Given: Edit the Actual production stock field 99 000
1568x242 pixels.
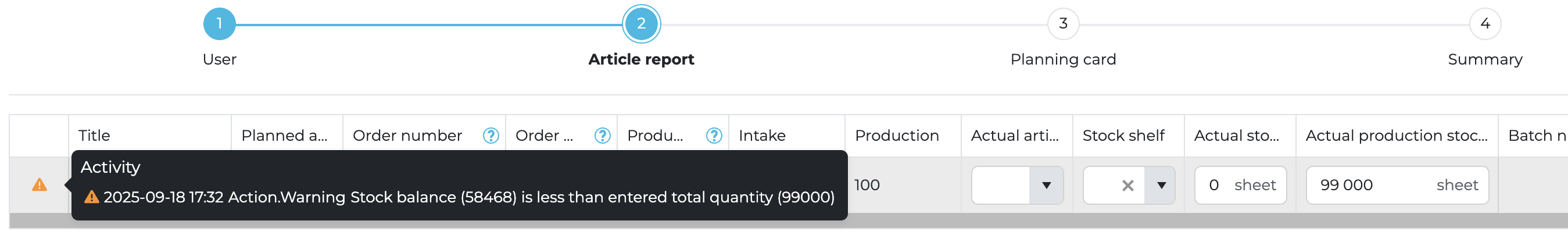Looking at the screenshot, I should click(x=1370, y=186).
